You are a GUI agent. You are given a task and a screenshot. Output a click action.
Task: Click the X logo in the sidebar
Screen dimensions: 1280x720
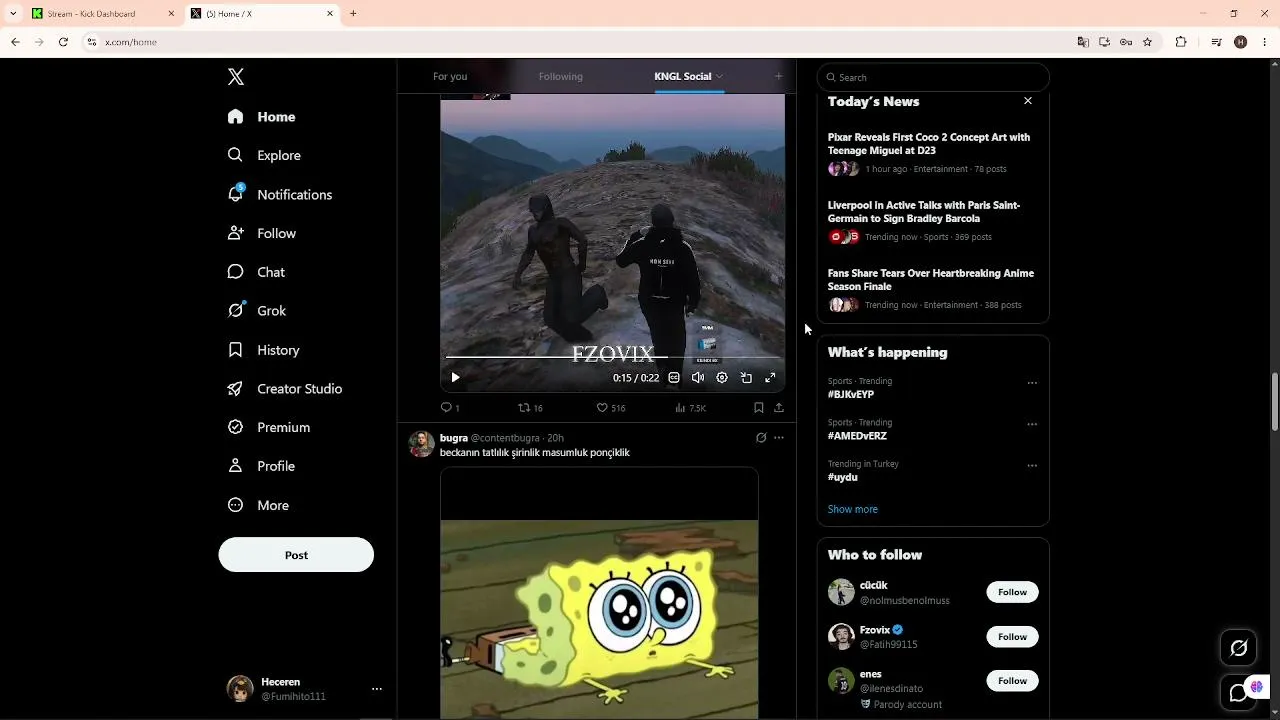[x=236, y=77]
